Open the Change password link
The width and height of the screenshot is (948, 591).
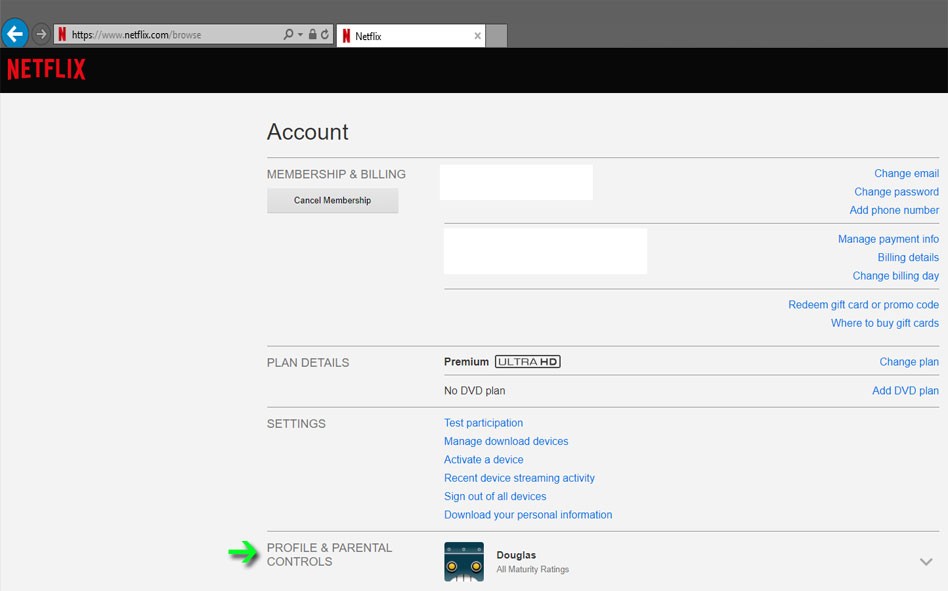click(x=896, y=192)
